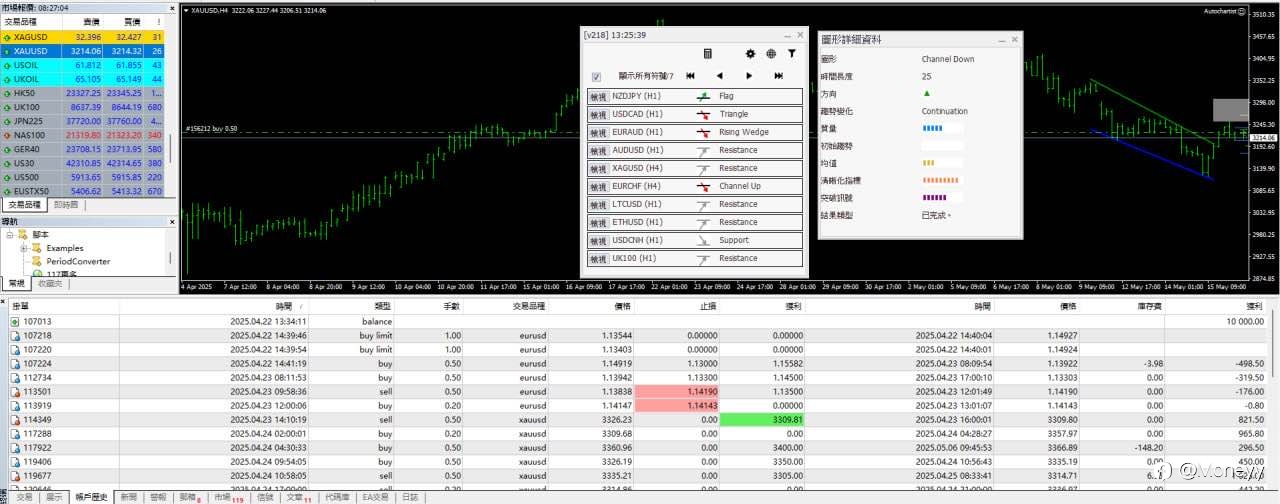Click the HK50 symbol arrow icon
This screenshot has width=1280, height=504.
8,92
